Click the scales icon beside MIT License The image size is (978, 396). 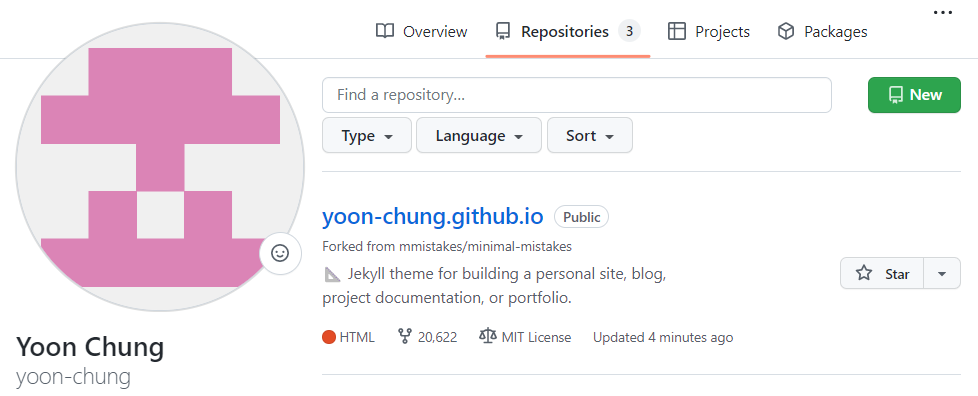point(488,337)
